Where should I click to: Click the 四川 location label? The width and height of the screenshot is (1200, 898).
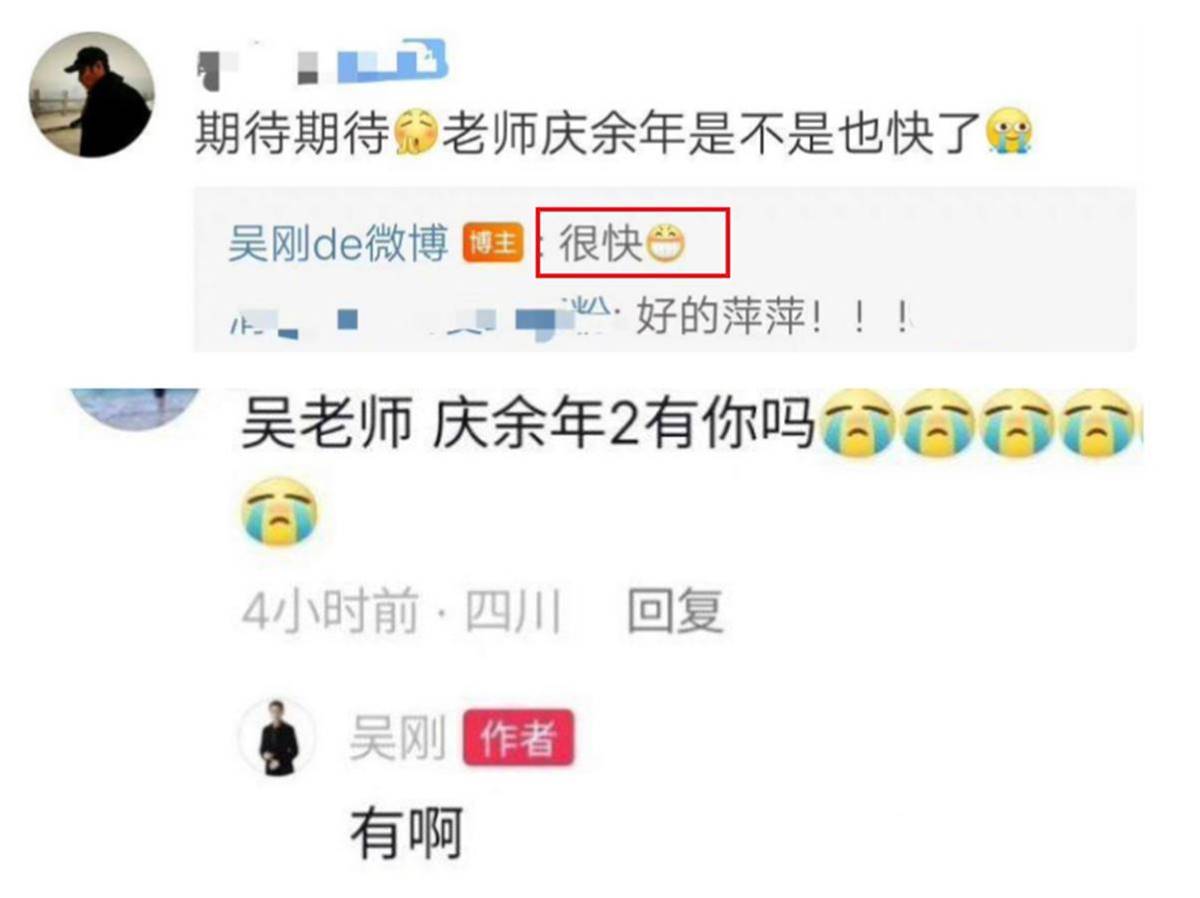[513, 611]
